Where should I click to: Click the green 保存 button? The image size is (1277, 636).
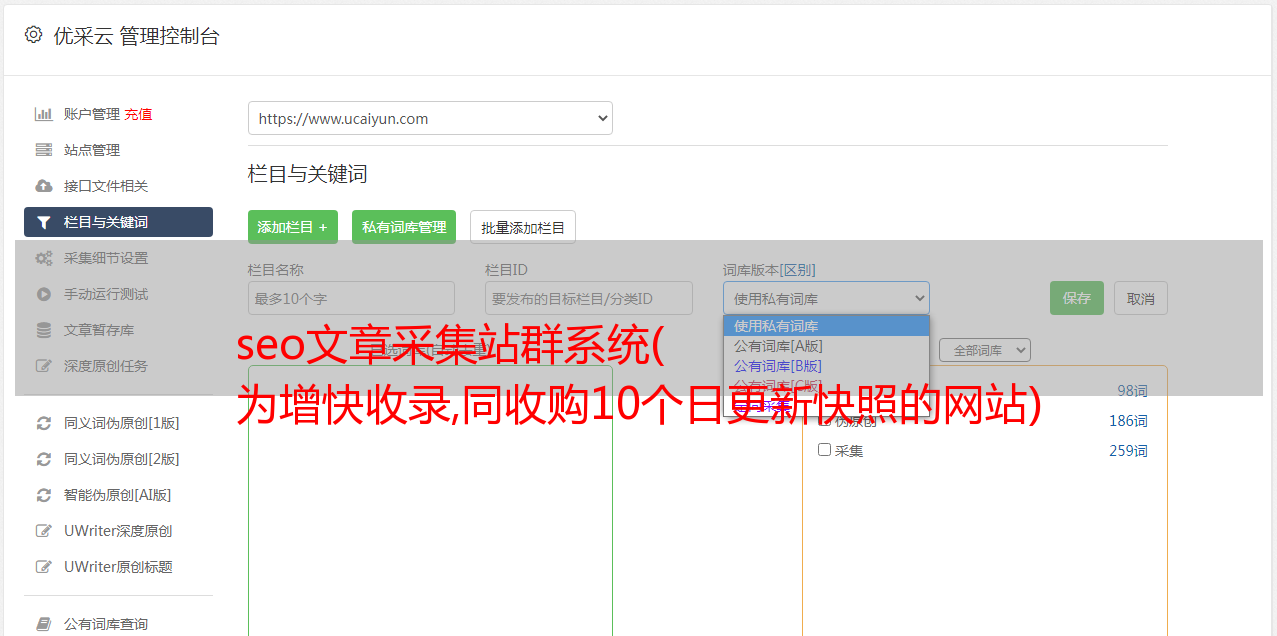pyautogui.click(x=1077, y=298)
